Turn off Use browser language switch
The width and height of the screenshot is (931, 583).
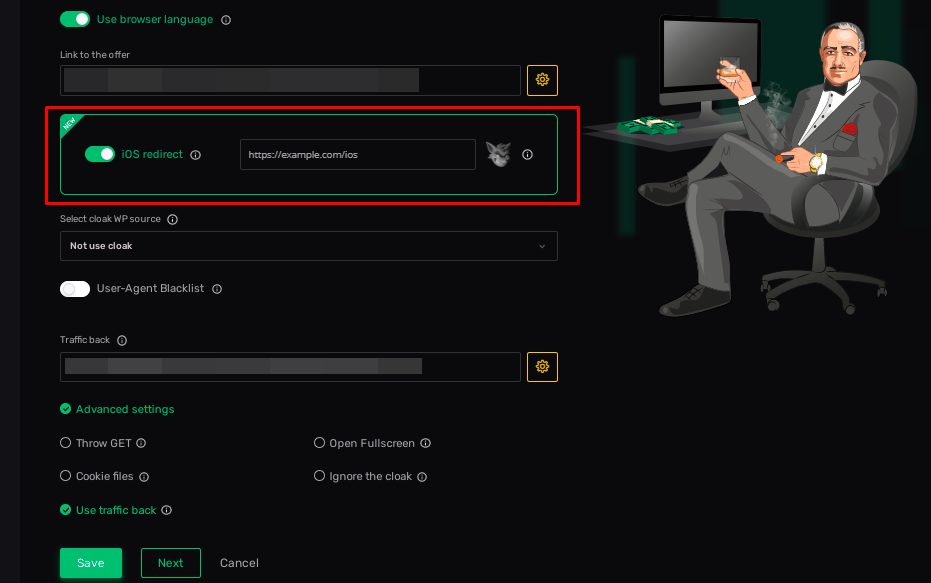click(x=75, y=19)
